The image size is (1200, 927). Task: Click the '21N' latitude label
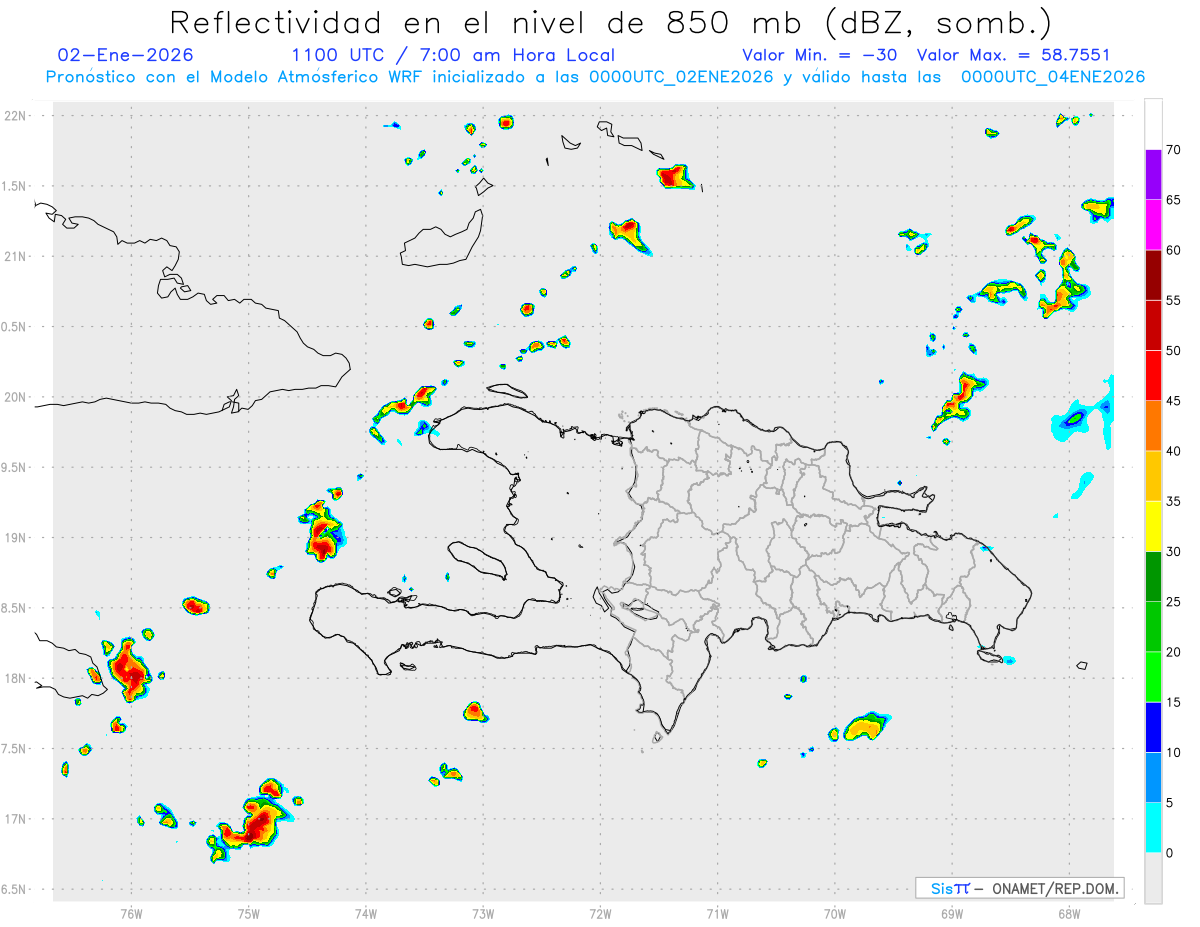(x=16, y=256)
